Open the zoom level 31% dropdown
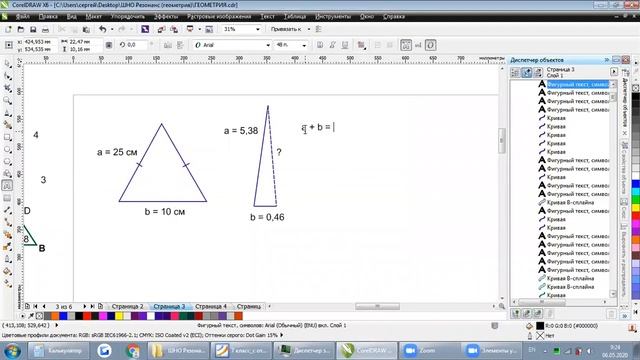The height and width of the screenshot is (360, 640). 258,29
